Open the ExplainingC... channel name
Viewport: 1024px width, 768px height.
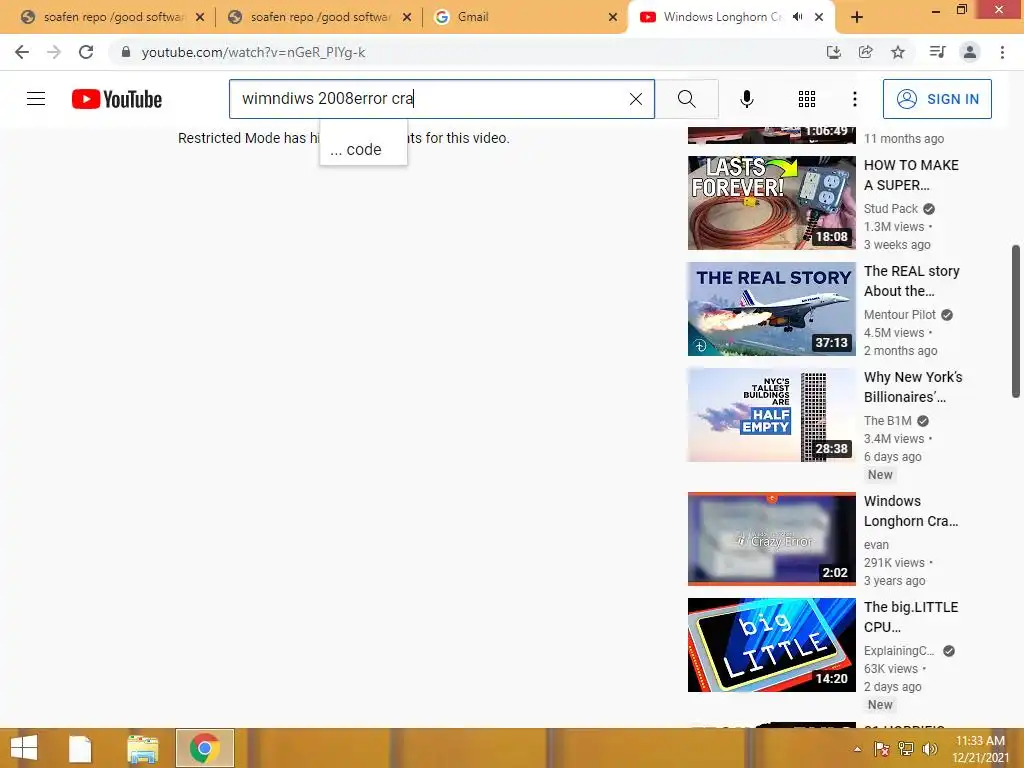(899, 650)
